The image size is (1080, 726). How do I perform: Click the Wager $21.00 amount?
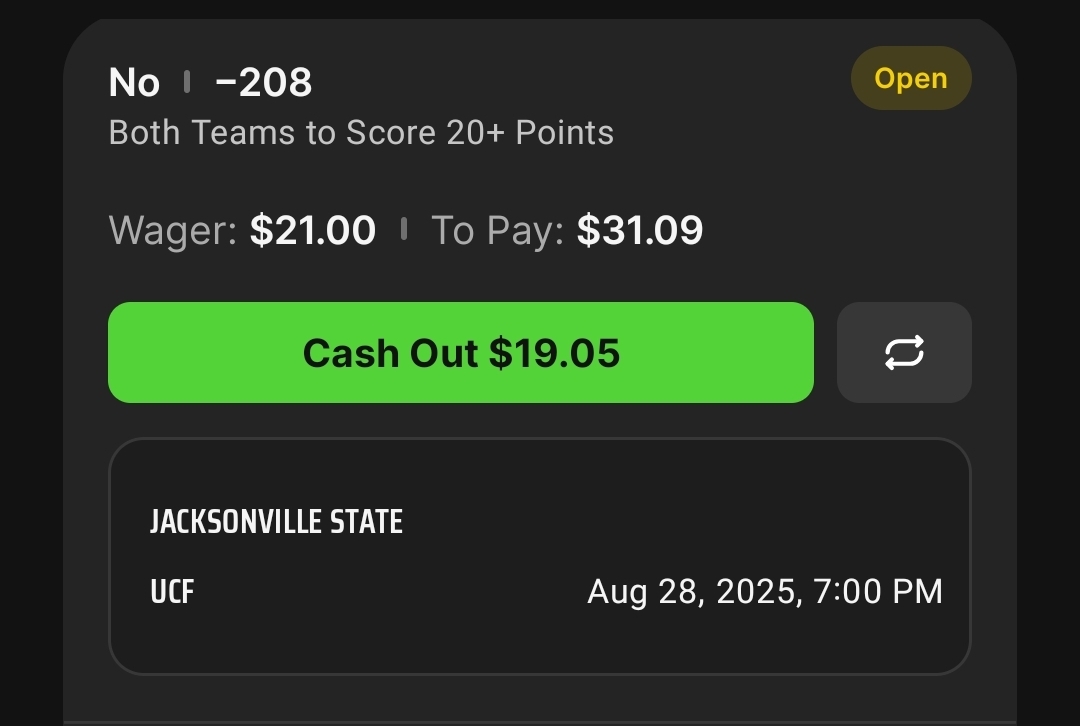[x=313, y=230]
